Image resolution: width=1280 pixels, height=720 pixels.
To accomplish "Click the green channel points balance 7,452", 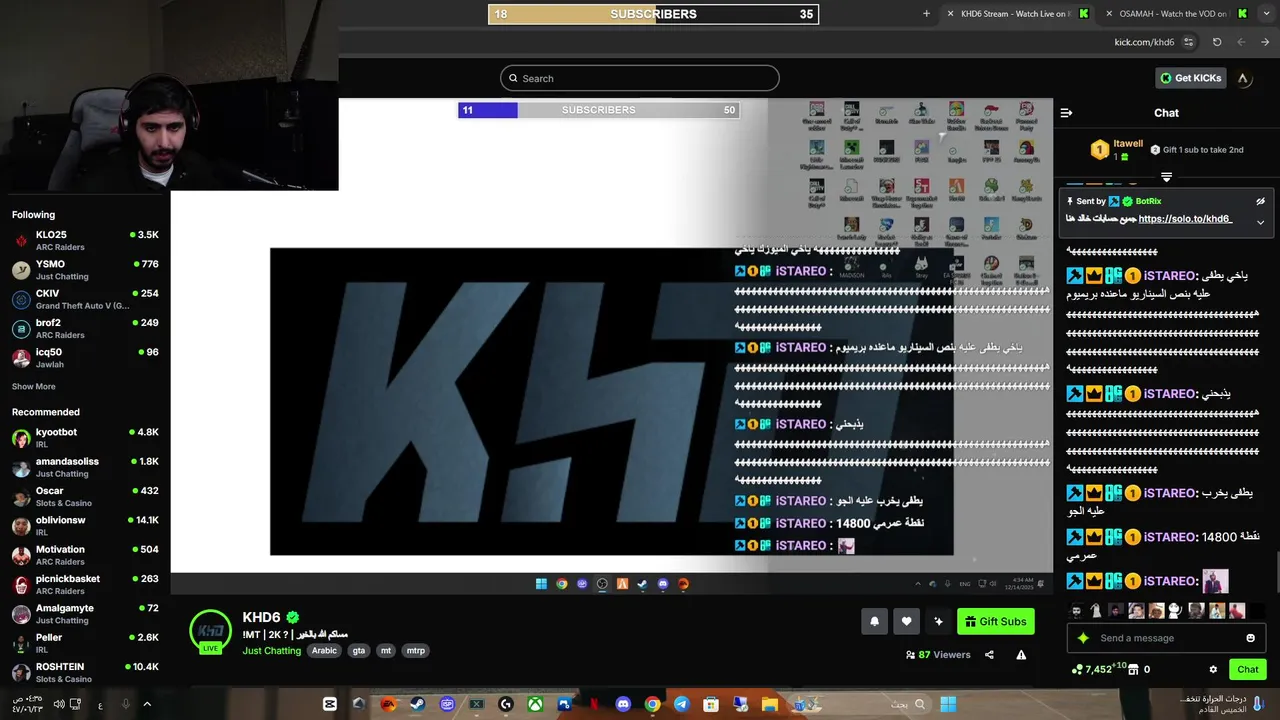I will click(1098, 669).
